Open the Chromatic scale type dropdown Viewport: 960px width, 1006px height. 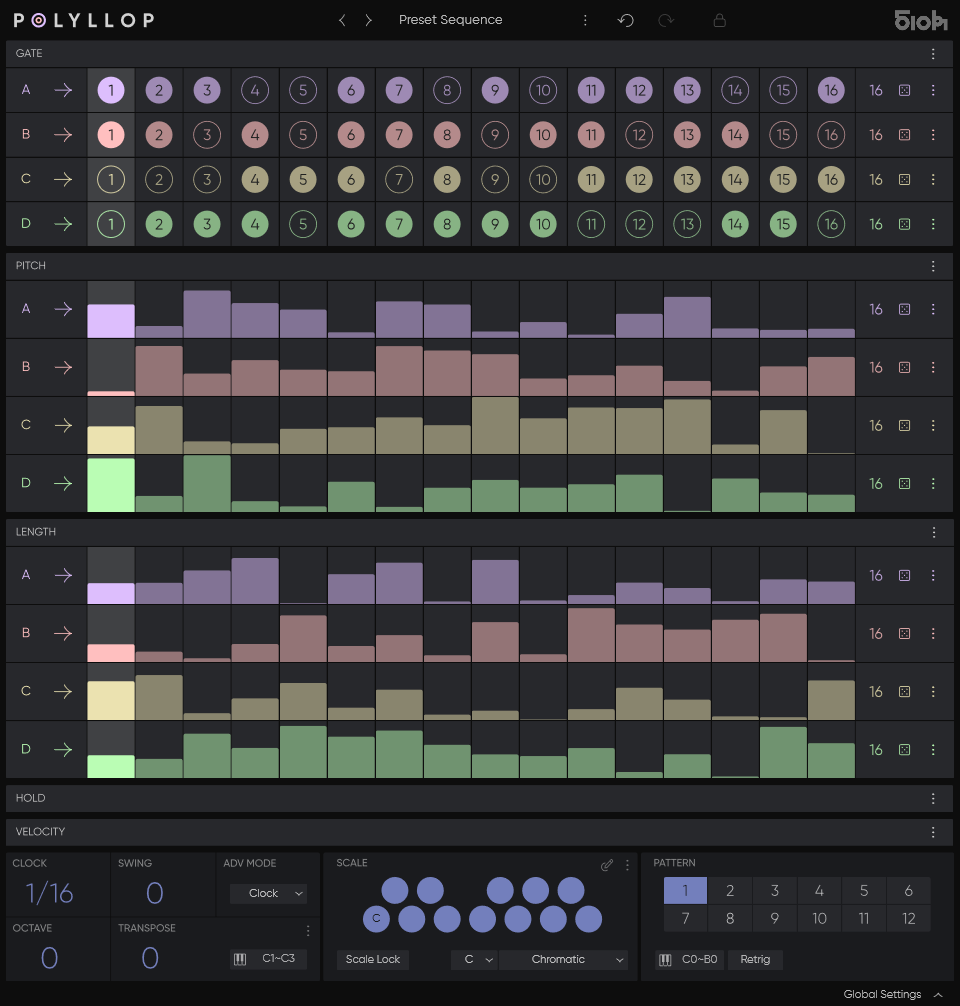(564, 959)
